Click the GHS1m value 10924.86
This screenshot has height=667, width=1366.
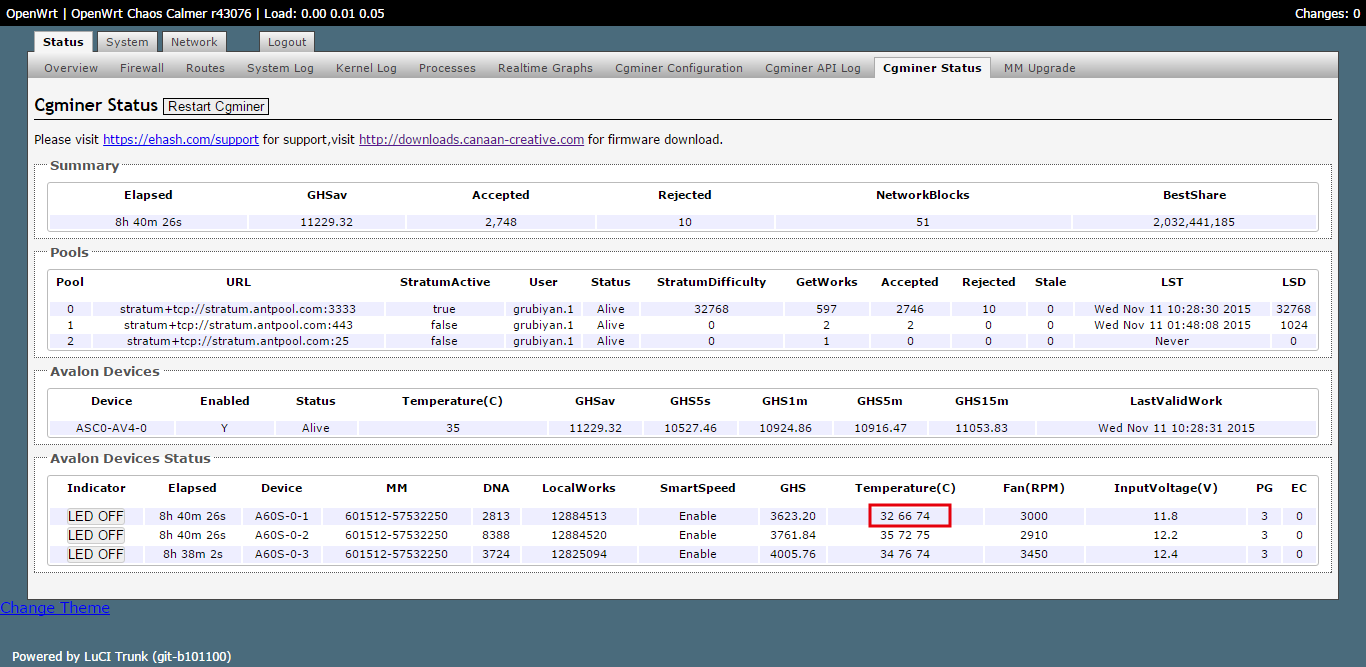coord(785,428)
